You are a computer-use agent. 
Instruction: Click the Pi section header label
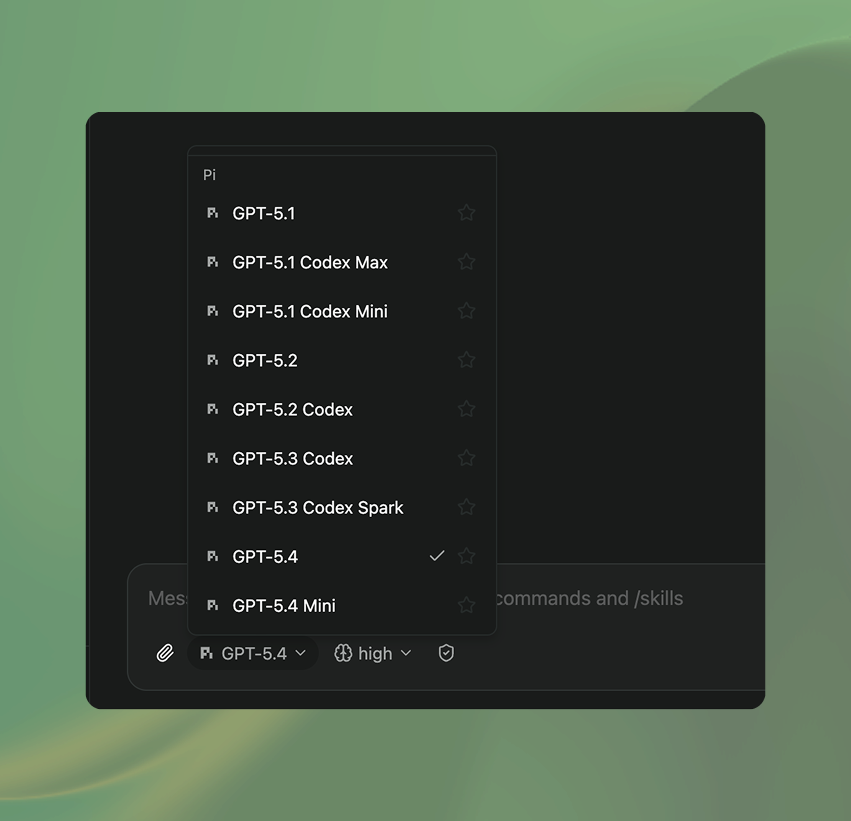point(209,175)
